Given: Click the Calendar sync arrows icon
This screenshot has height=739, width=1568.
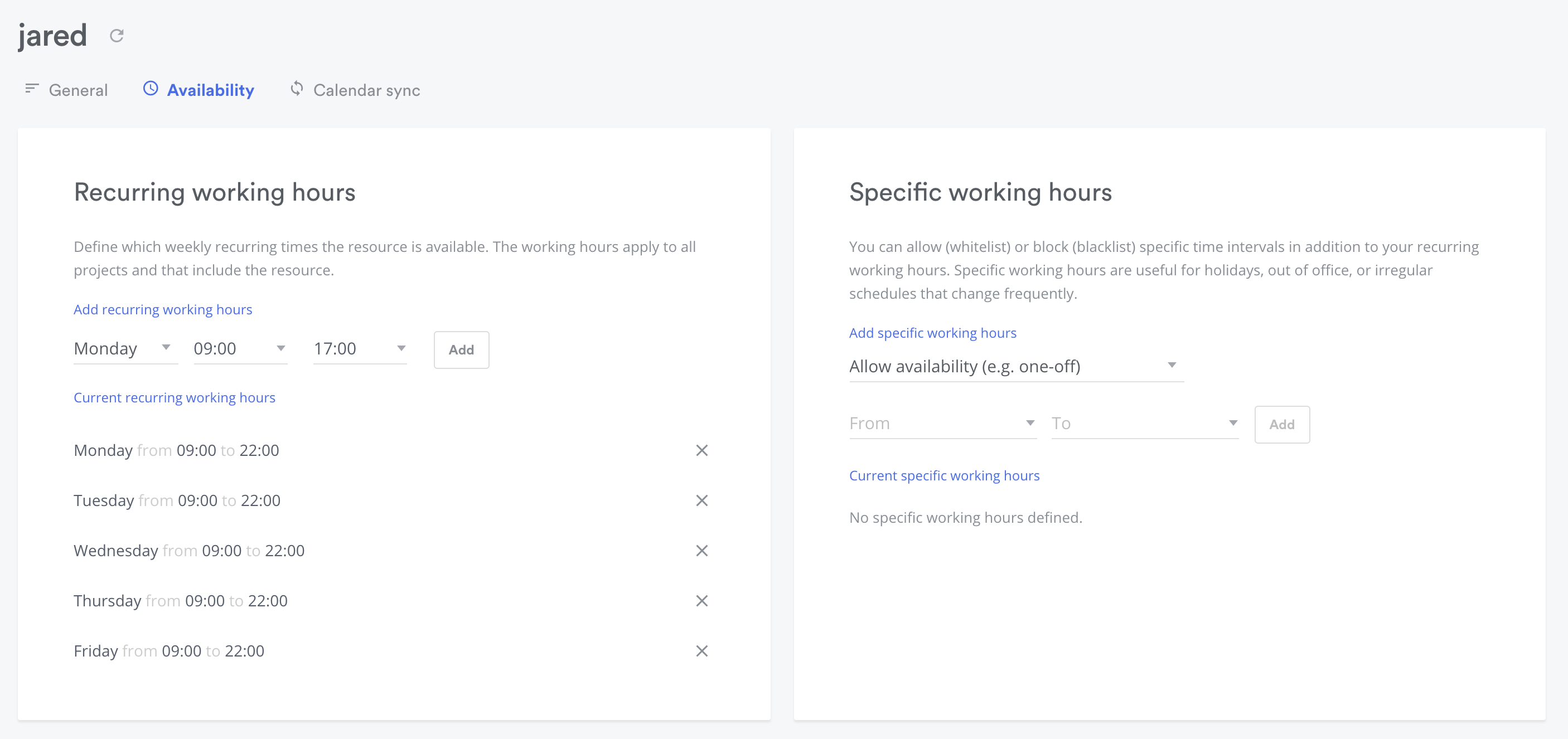Looking at the screenshot, I should (x=297, y=89).
